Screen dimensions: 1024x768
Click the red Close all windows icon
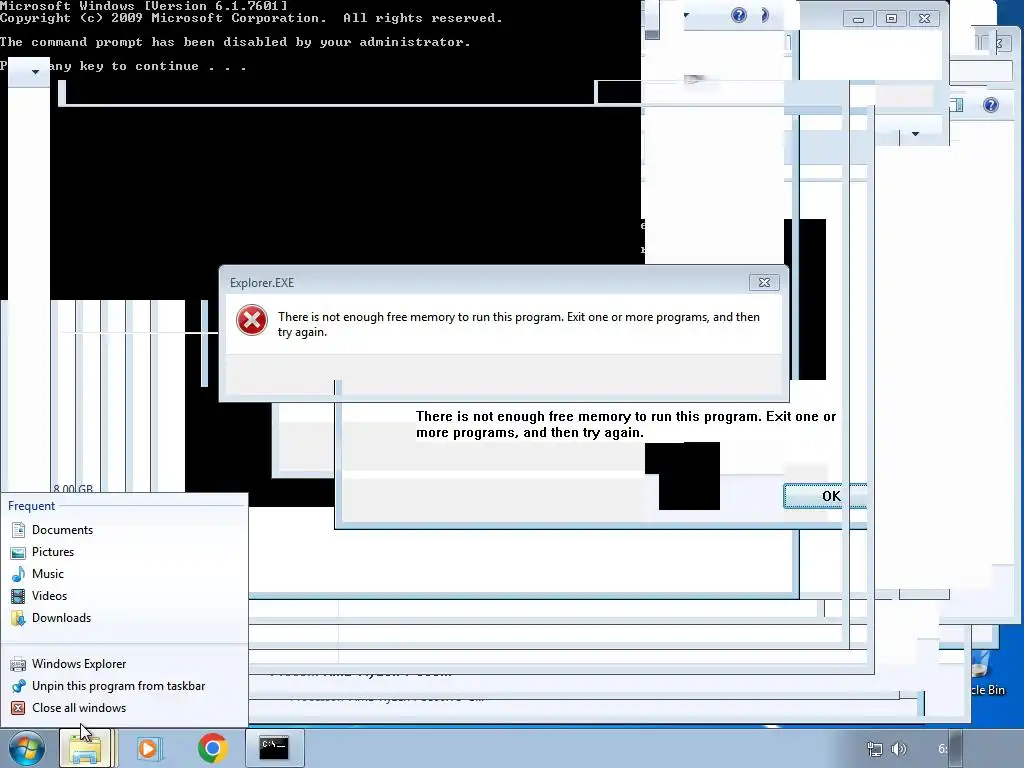tap(18, 708)
